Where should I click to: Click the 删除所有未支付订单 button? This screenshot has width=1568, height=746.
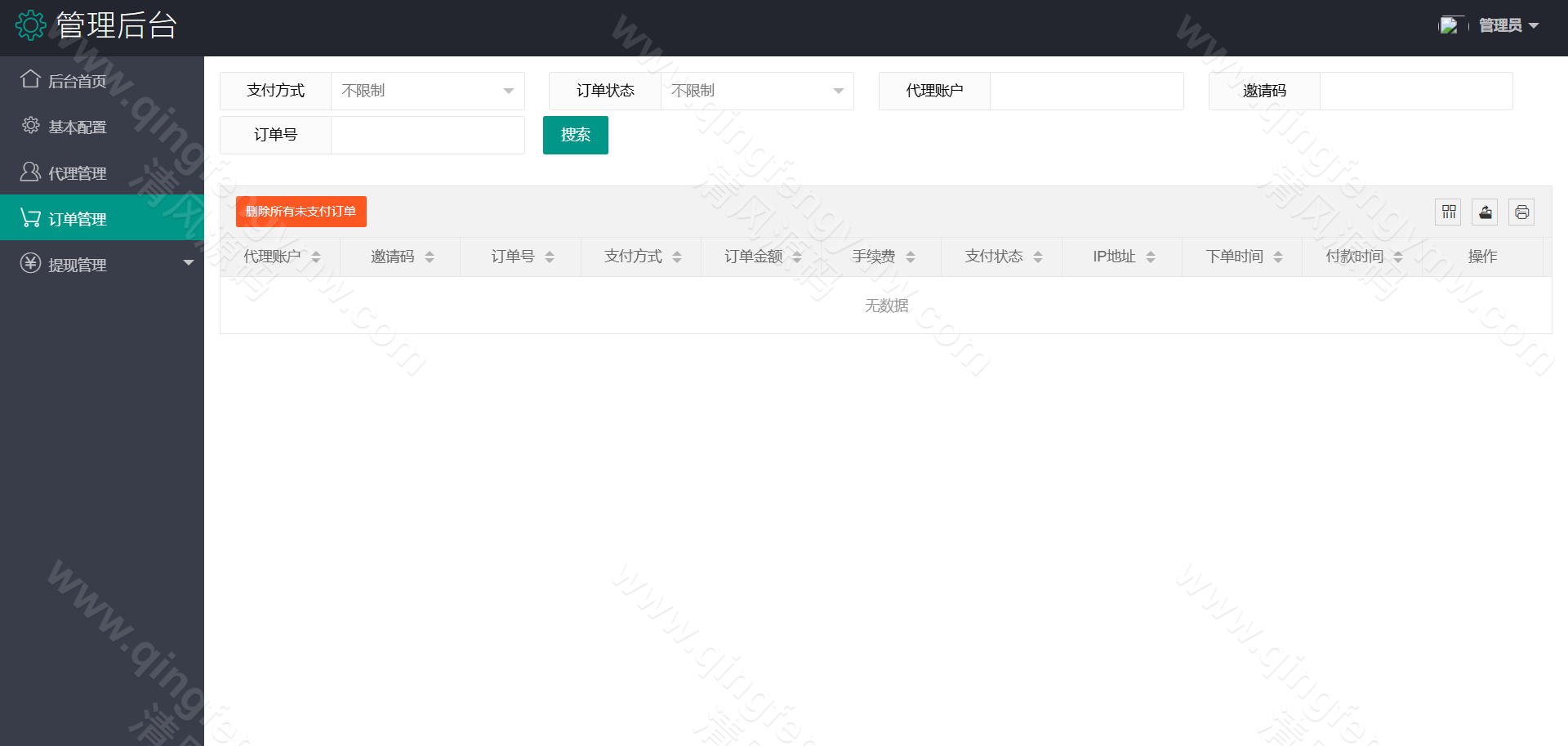click(301, 211)
